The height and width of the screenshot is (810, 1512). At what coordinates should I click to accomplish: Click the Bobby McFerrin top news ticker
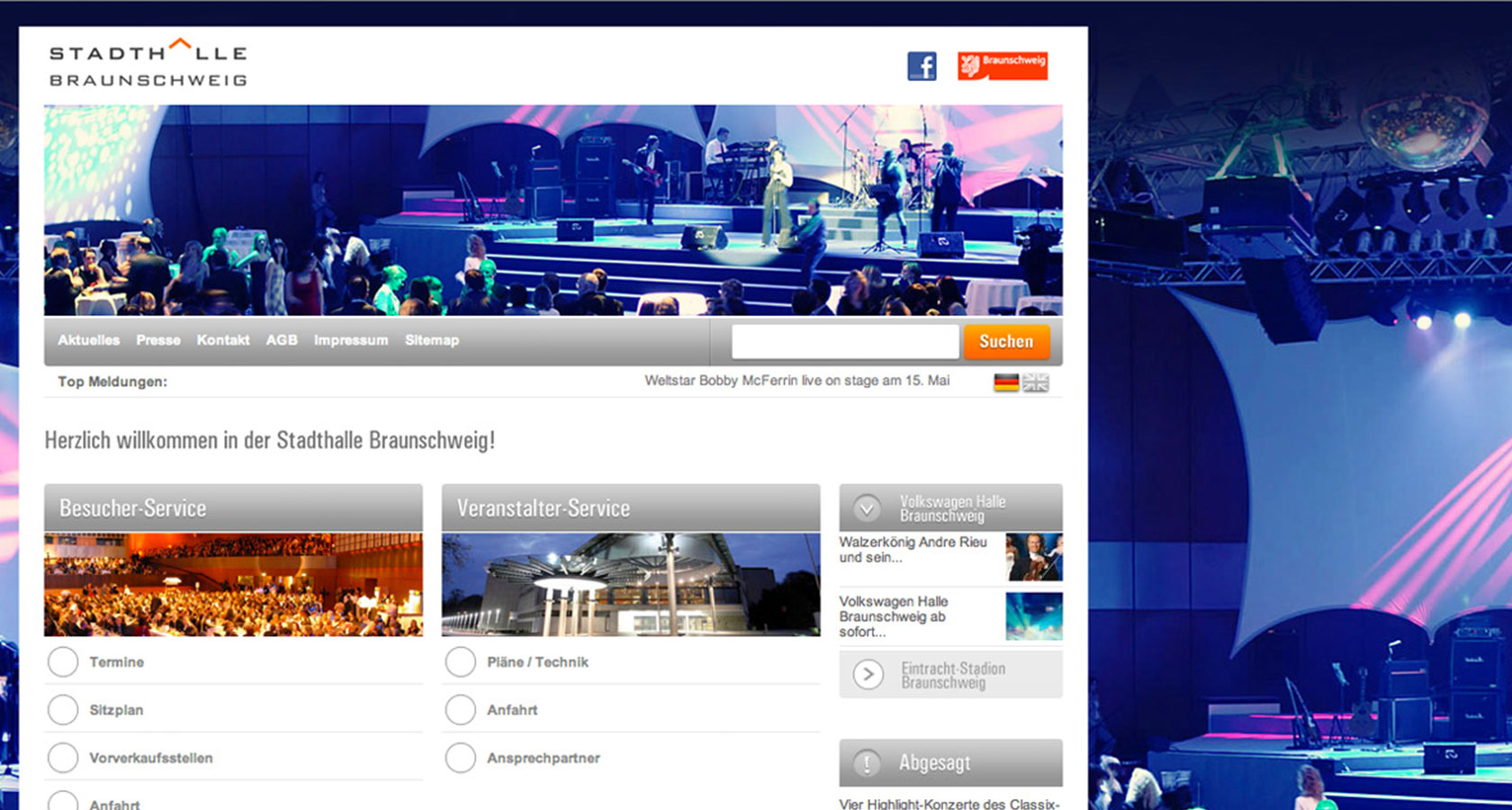[796, 381]
